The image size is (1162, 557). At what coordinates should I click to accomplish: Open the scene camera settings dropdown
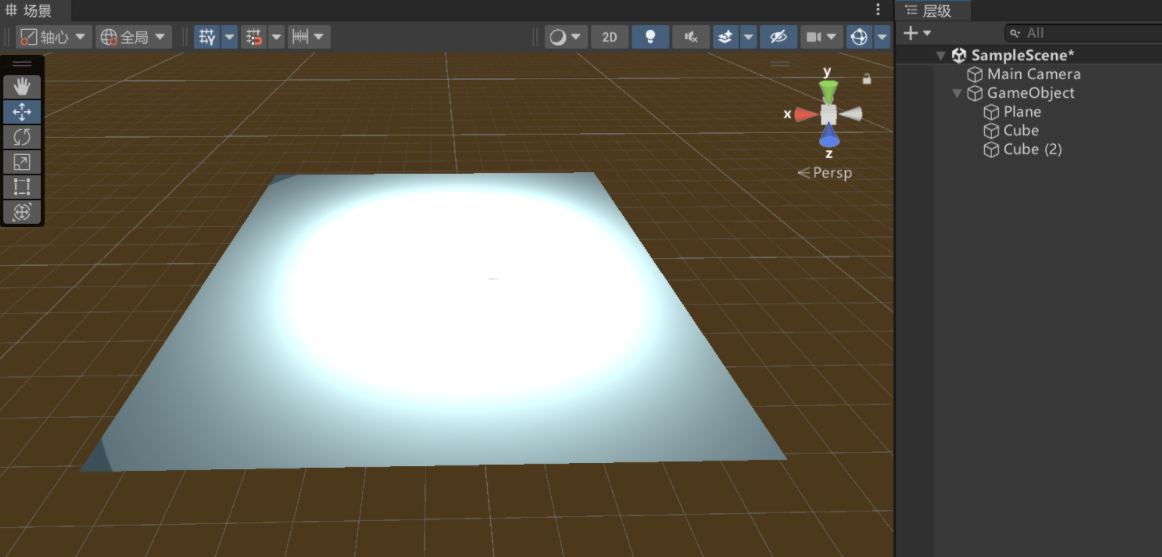(x=822, y=37)
